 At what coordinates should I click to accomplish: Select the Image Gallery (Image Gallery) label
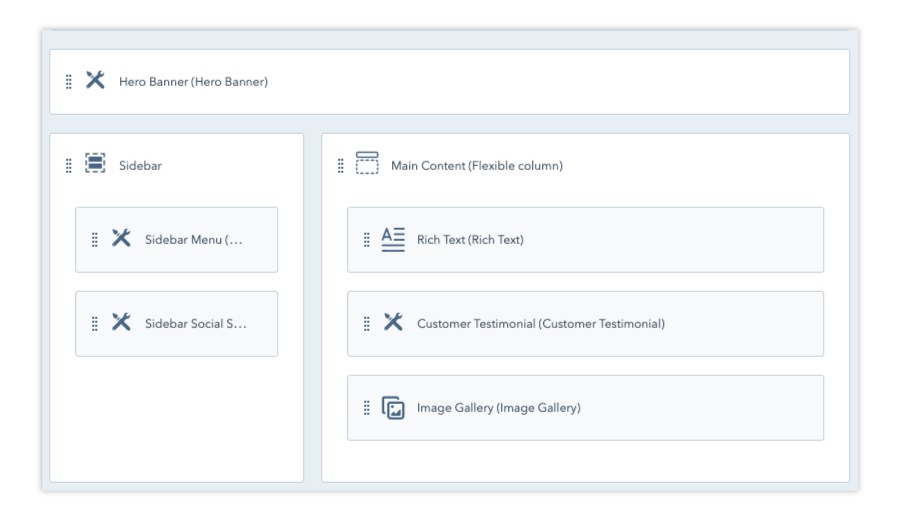498,408
